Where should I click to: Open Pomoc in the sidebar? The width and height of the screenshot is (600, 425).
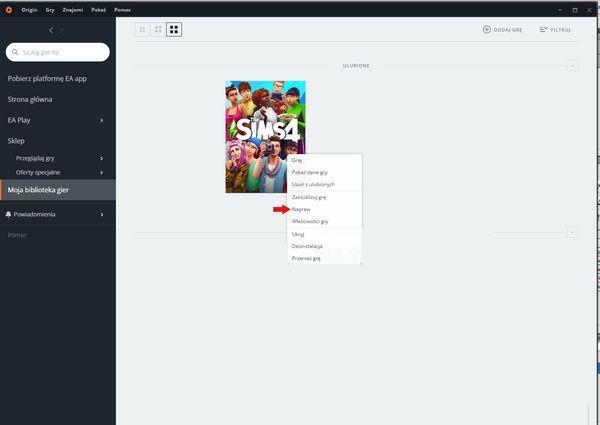(17, 235)
